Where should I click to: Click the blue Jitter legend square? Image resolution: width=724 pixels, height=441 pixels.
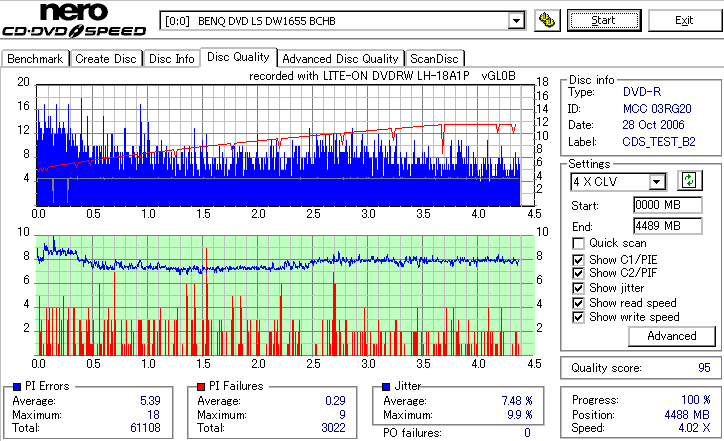pyautogui.click(x=386, y=387)
